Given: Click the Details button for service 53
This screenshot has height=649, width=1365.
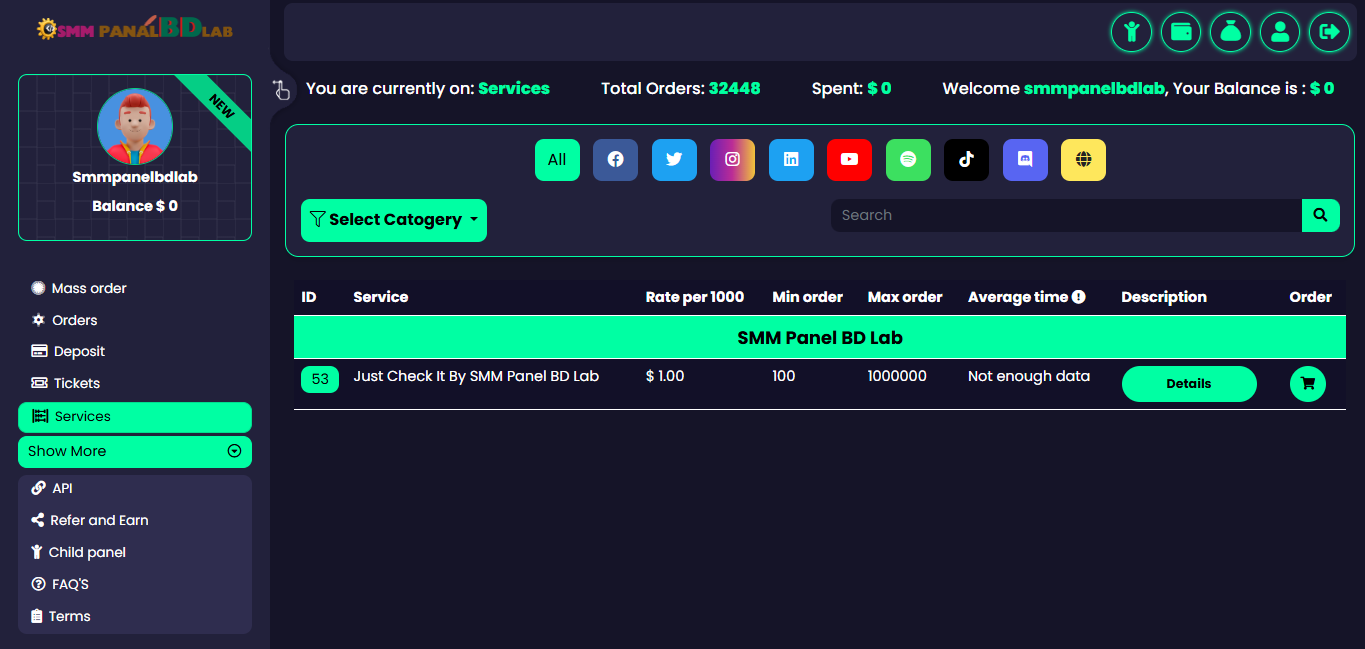Looking at the screenshot, I should click(1188, 384).
